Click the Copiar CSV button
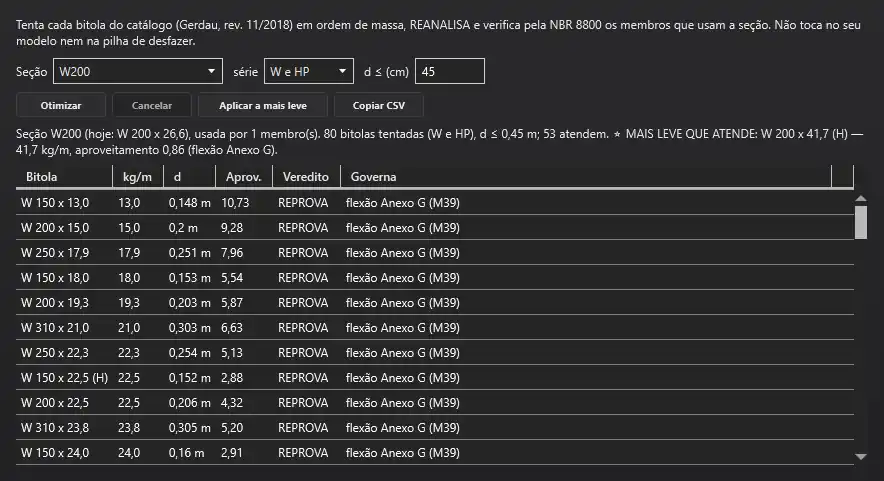 (x=379, y=105)
